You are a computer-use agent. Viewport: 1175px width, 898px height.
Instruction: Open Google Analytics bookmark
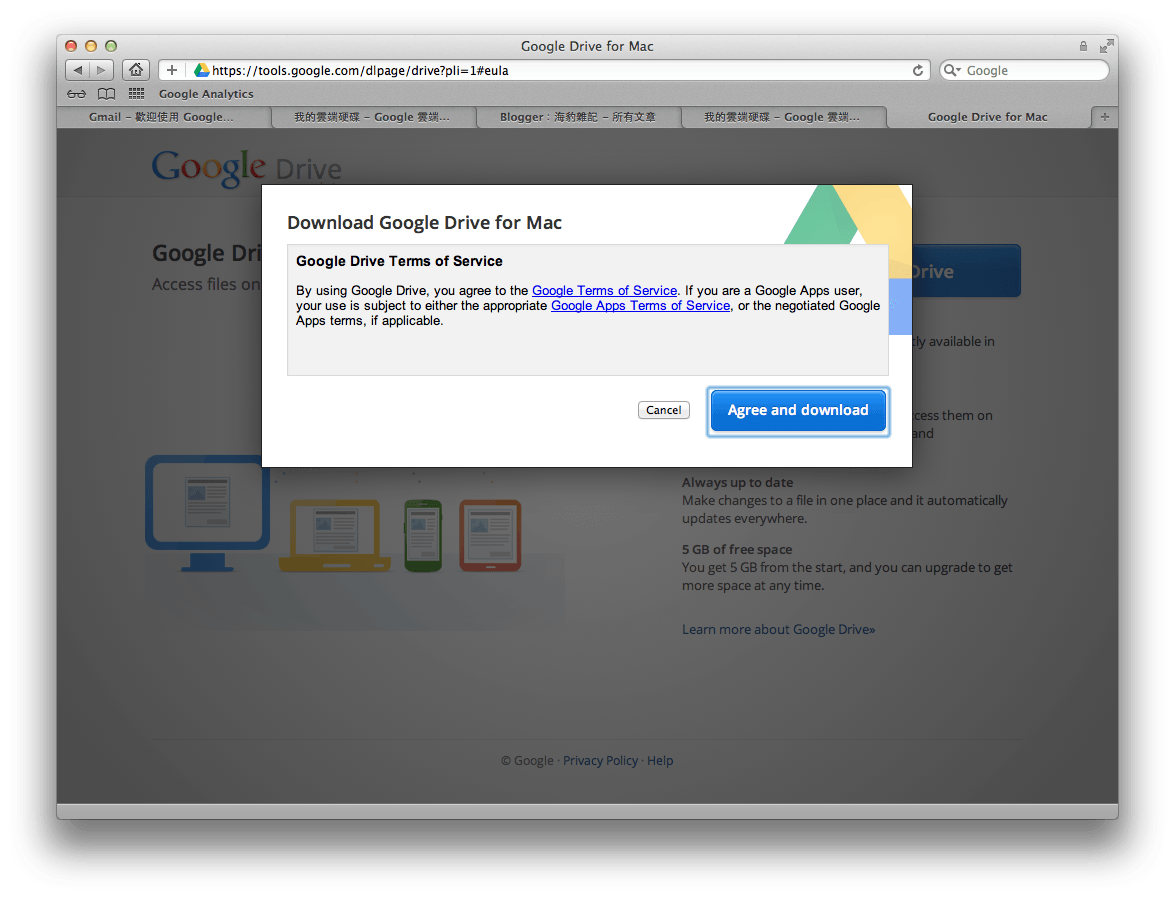tap(206, 94)
